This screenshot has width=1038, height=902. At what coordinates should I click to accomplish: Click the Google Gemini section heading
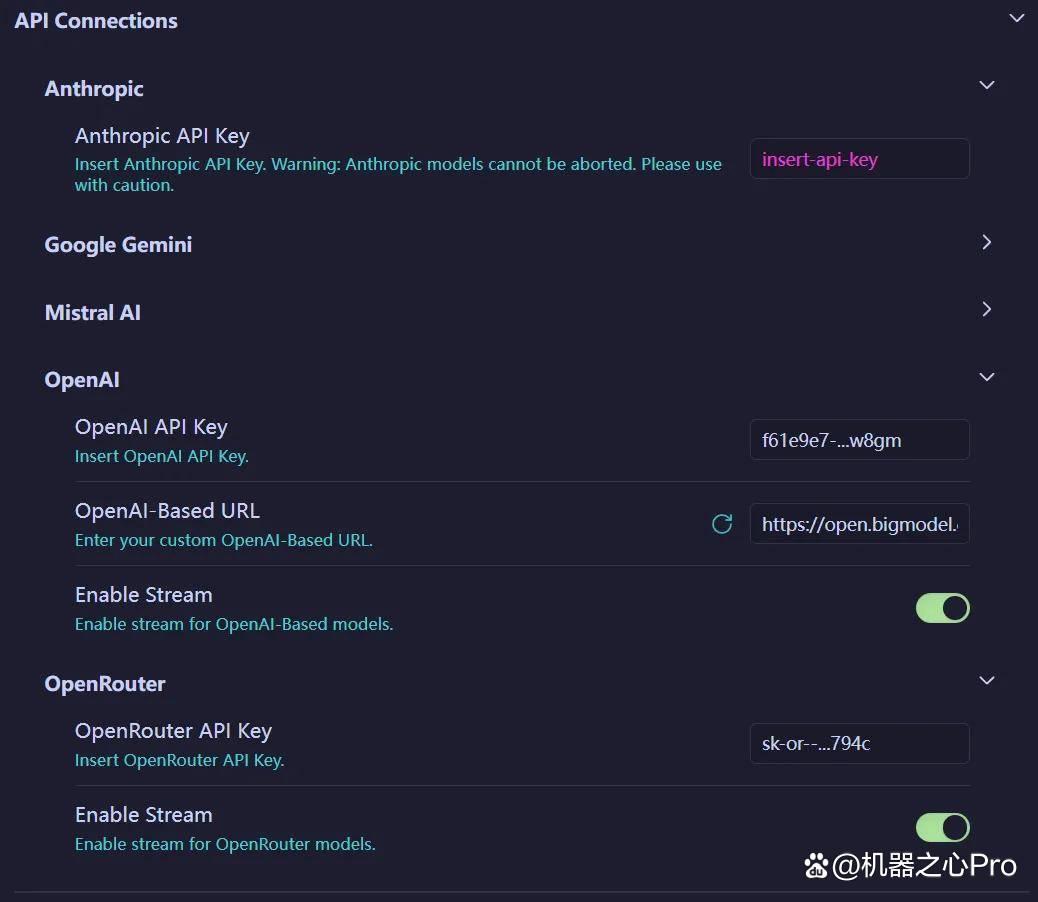(x=118, y=245)
